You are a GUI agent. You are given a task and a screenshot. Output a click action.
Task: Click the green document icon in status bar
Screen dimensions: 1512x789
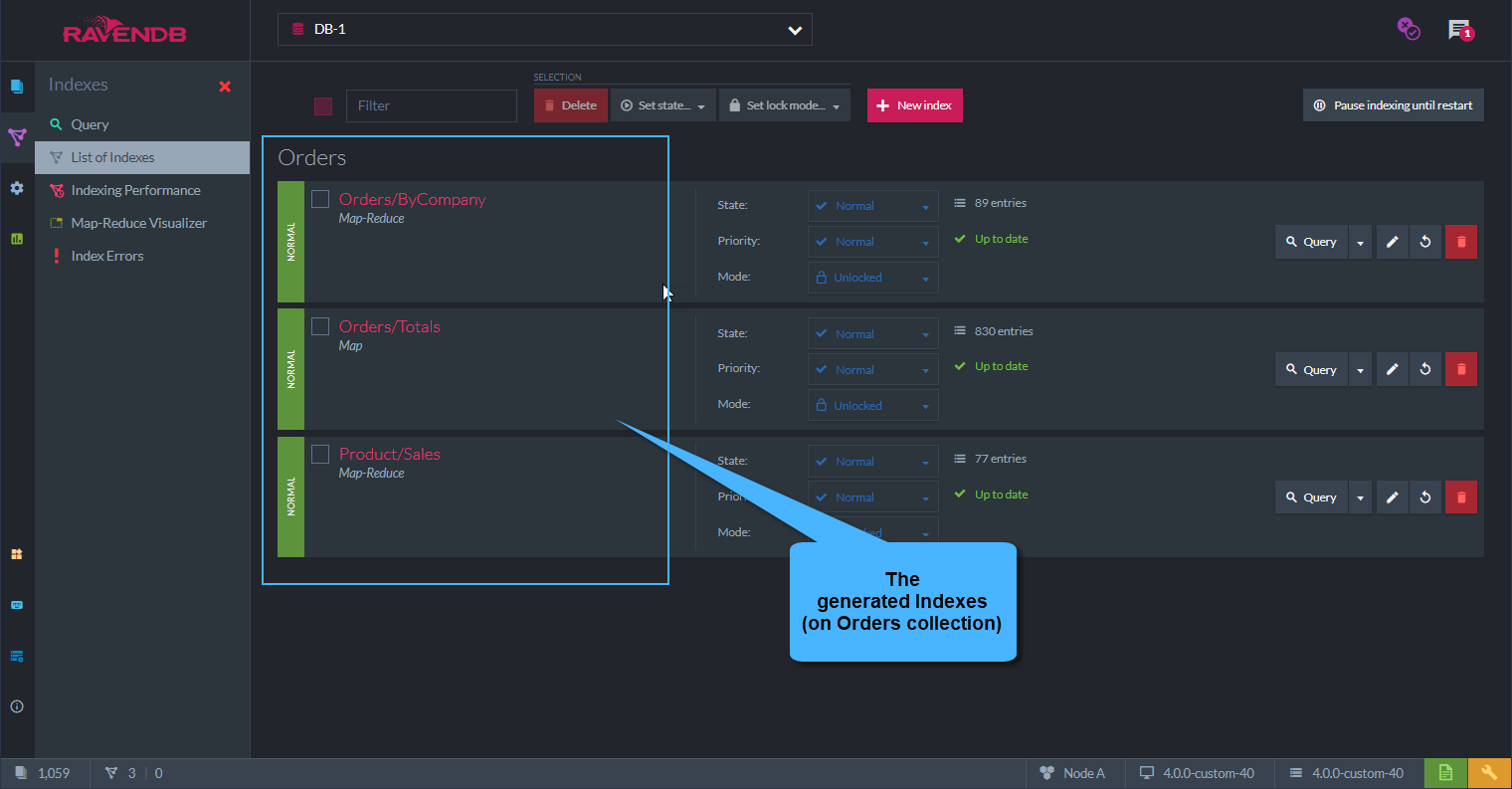(x=1445, y=773)
